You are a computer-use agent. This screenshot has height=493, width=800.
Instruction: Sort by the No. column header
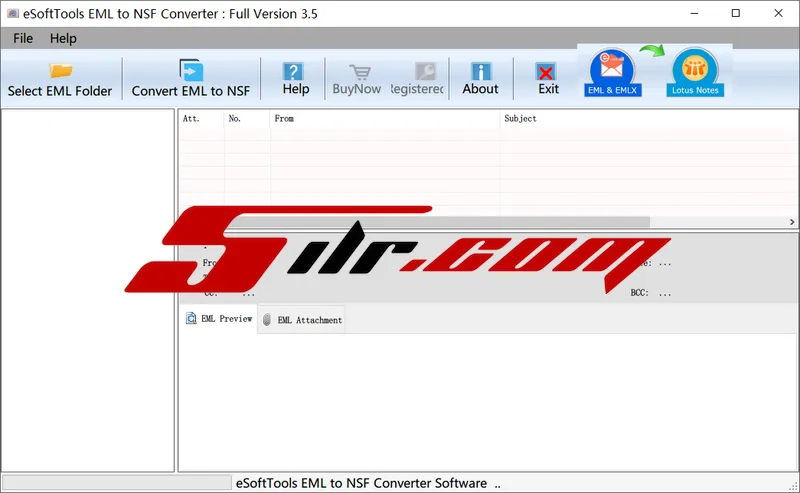[247, 118]
